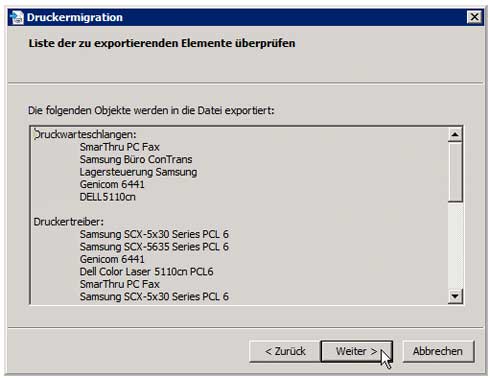Select Dell Color Laser 5110cn PCL6 driver

146,272
